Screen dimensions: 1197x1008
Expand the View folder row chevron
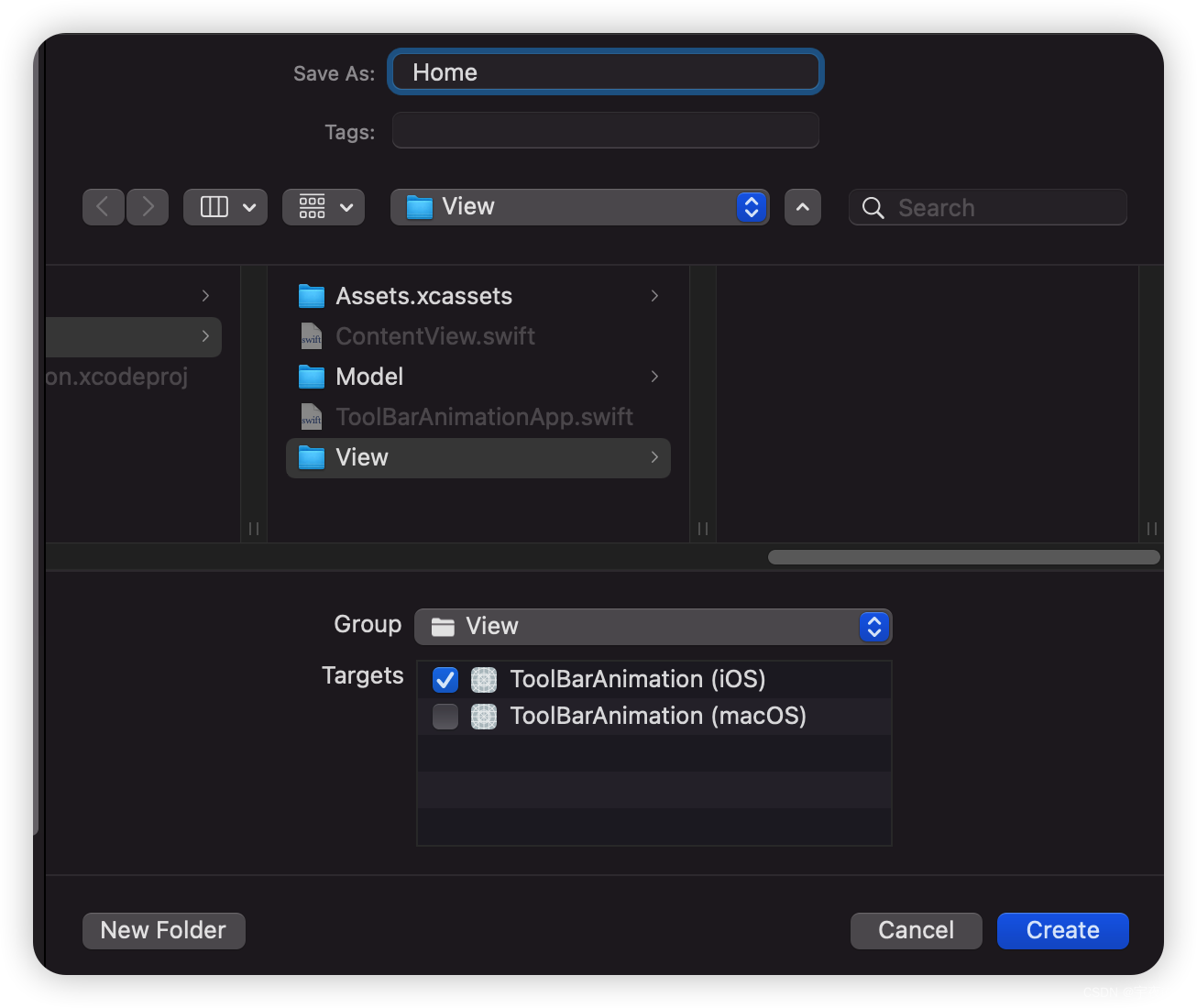click(654, 456)
